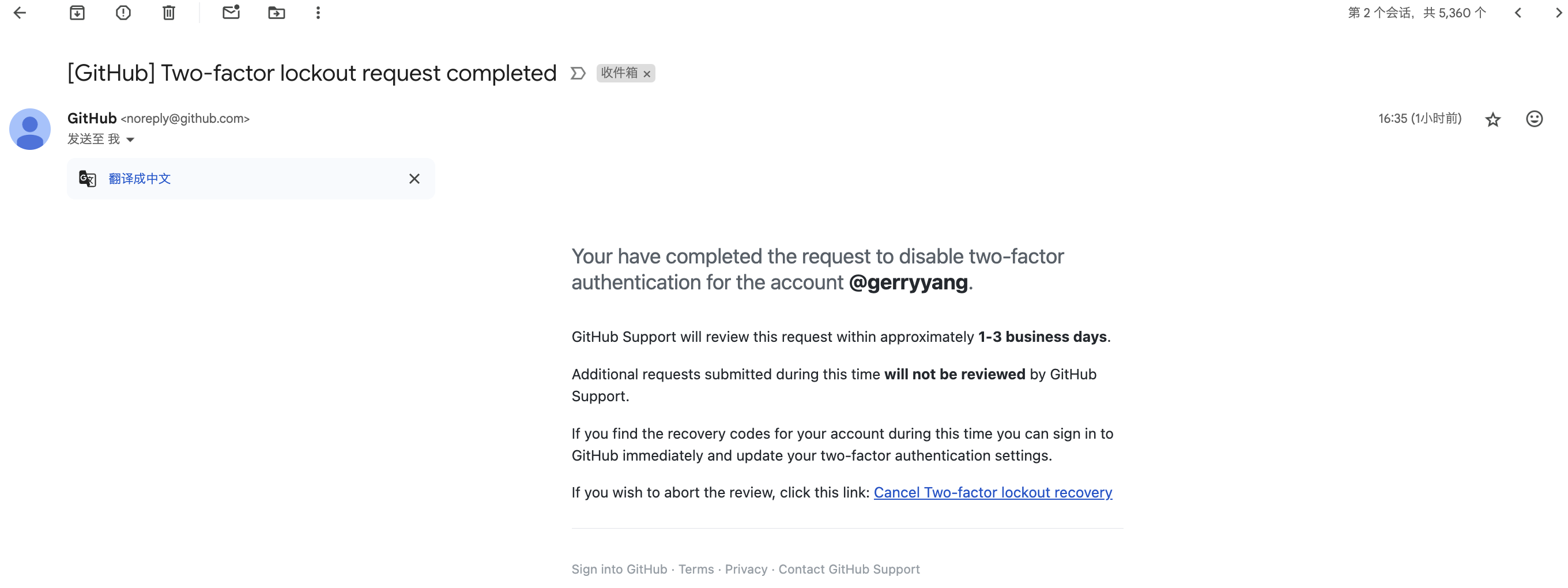This screenshot has height=588, width=1568.
Task: Open GitHub's Terms link in the footer
Action: point(696,569)
